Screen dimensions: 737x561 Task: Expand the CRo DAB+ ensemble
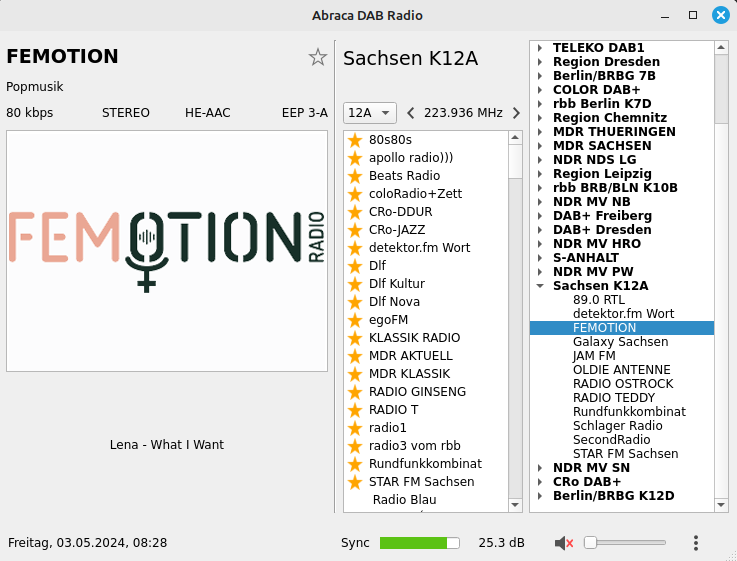pos(540,482)
